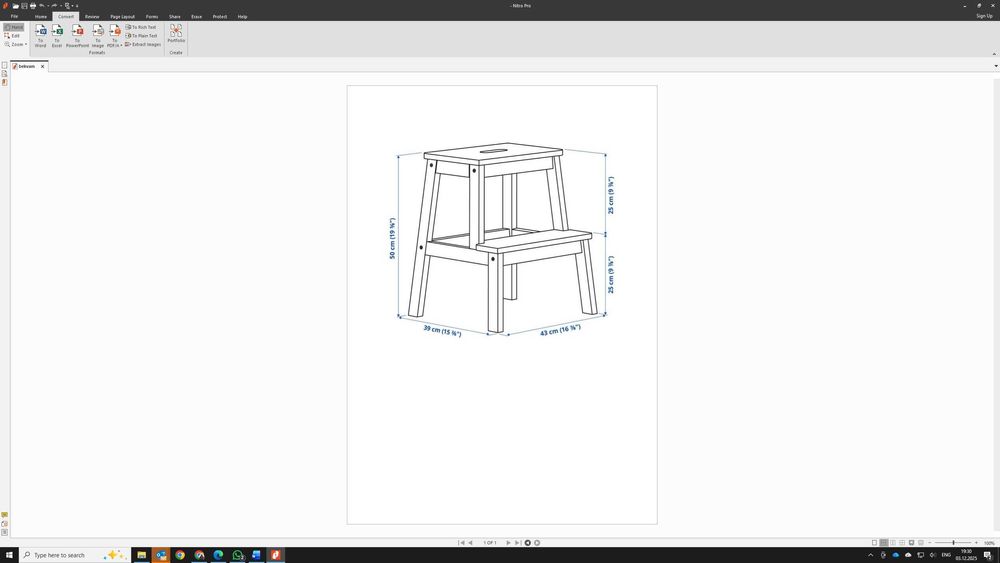Go to the last page
1000x563 pixels.
click(518, 543)
